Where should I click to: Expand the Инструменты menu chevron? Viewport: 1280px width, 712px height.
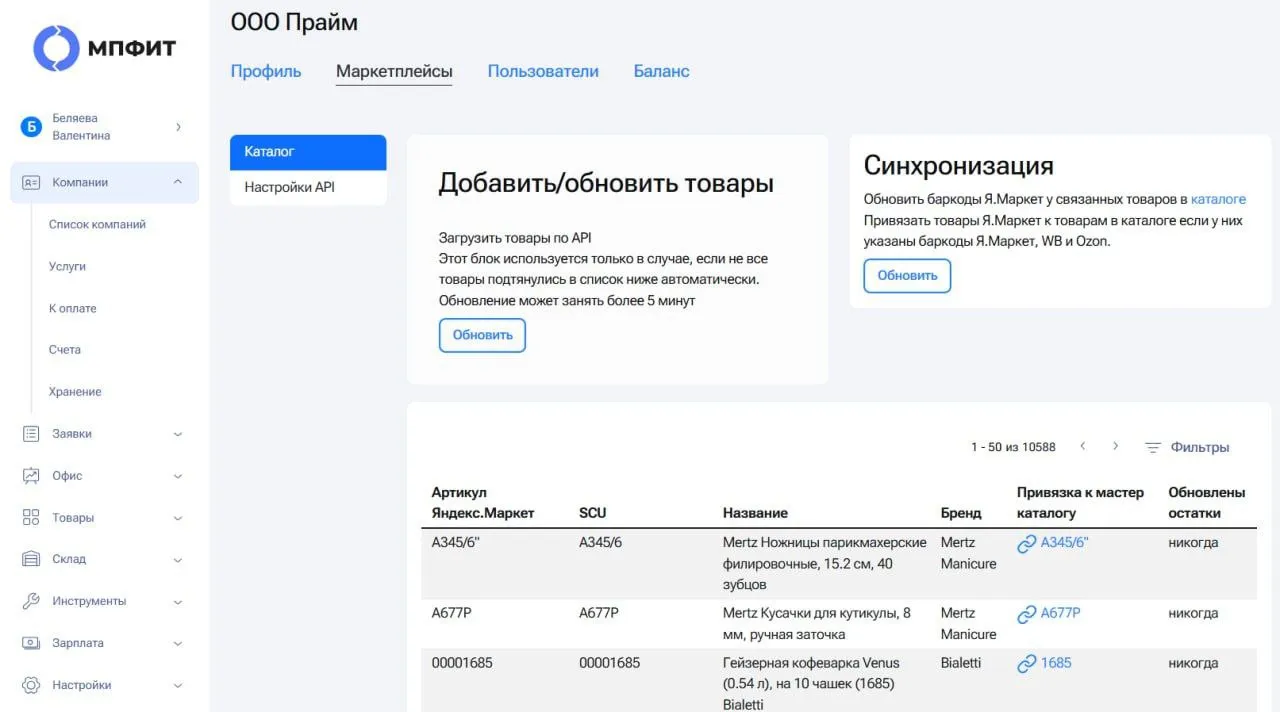tap(178, 602)
